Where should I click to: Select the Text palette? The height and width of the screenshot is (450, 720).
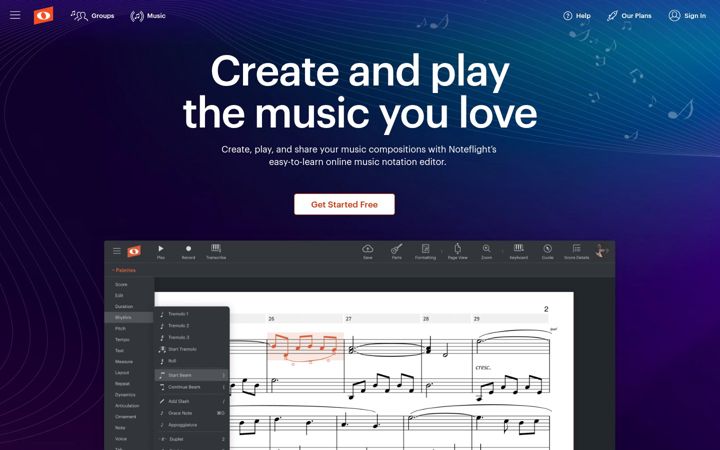point(119,351)
